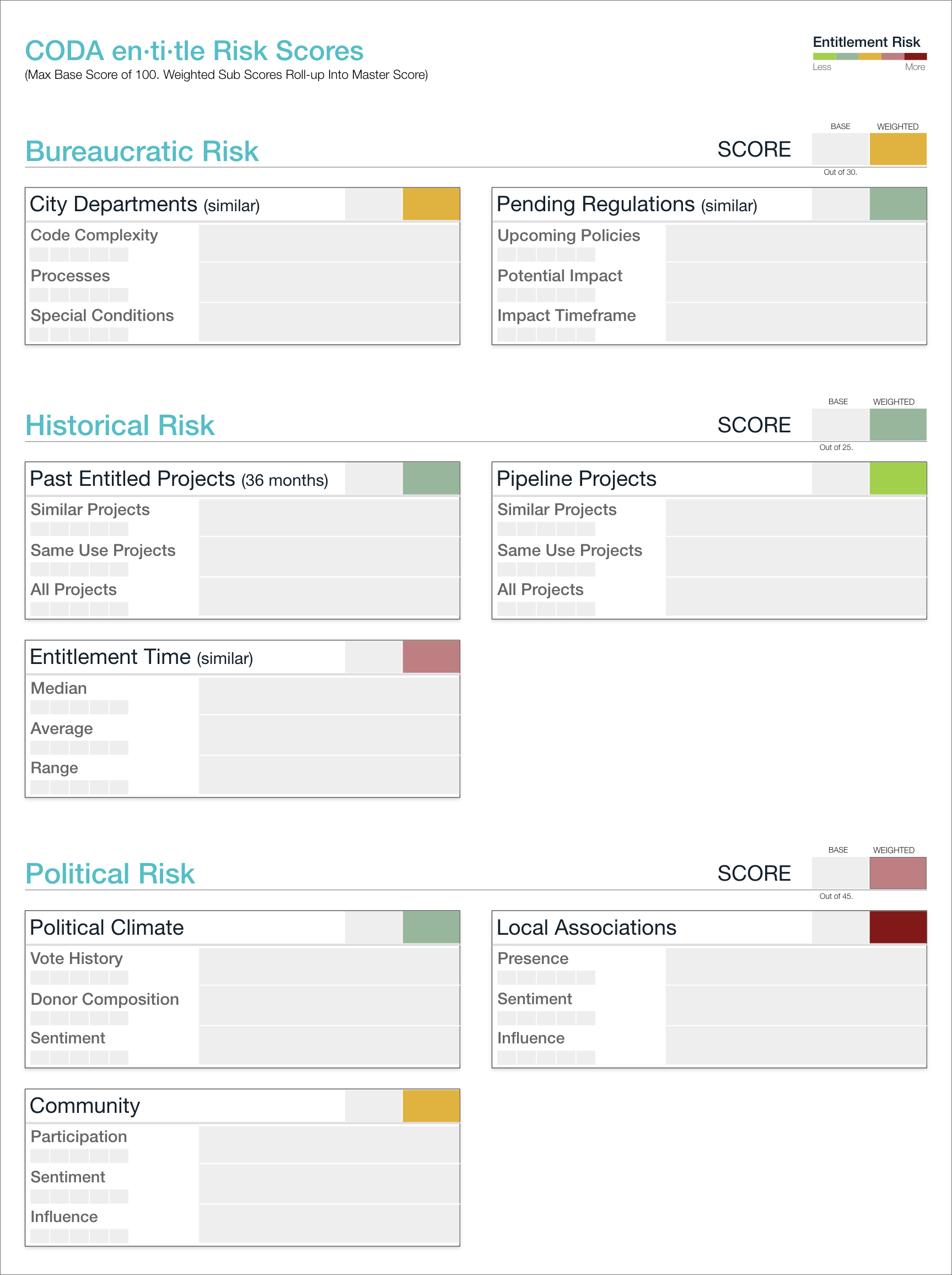Click the CODA en·ti·tle Risk Scores title
Screen dimensions: 952x1275
pos(194,51)
